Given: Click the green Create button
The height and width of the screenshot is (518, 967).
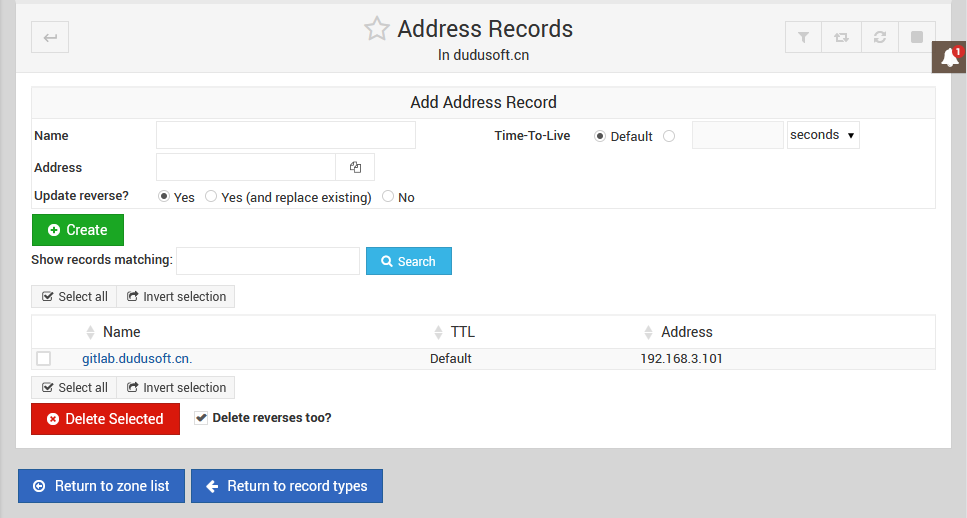Looking at the screenshot, I should pos(78,230).
